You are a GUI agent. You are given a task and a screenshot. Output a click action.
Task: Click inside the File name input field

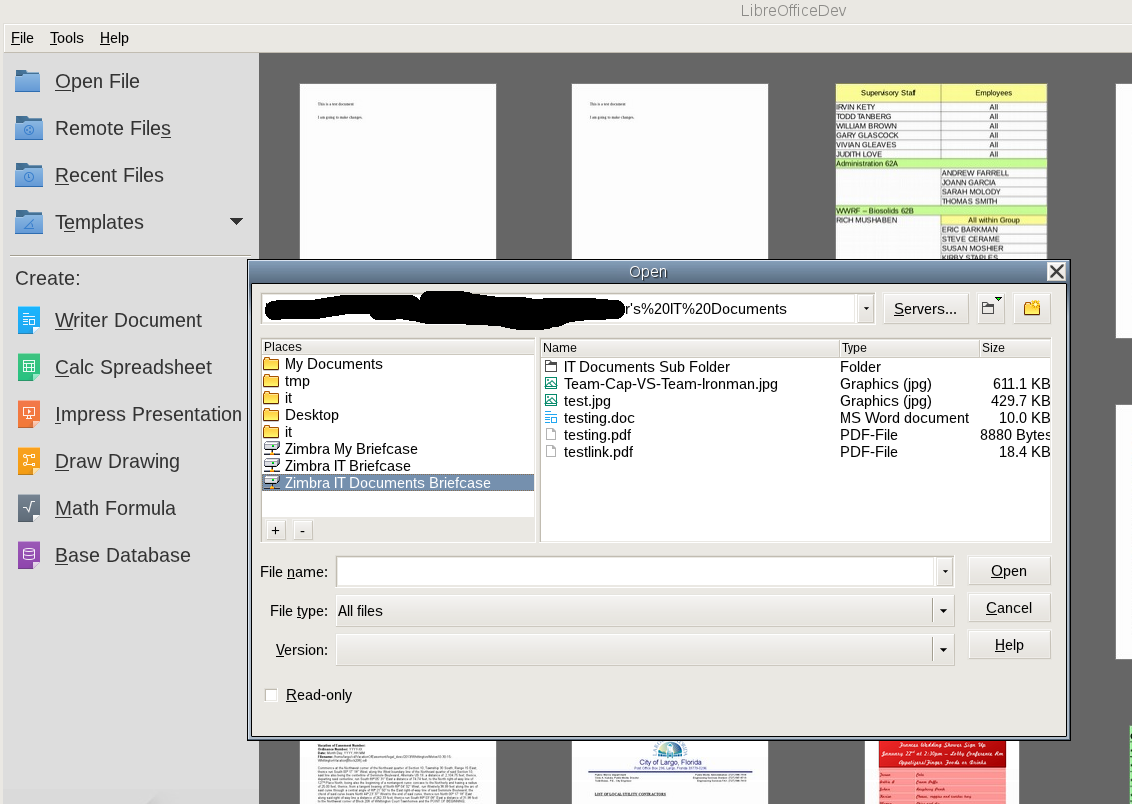[x=635, y=572]
